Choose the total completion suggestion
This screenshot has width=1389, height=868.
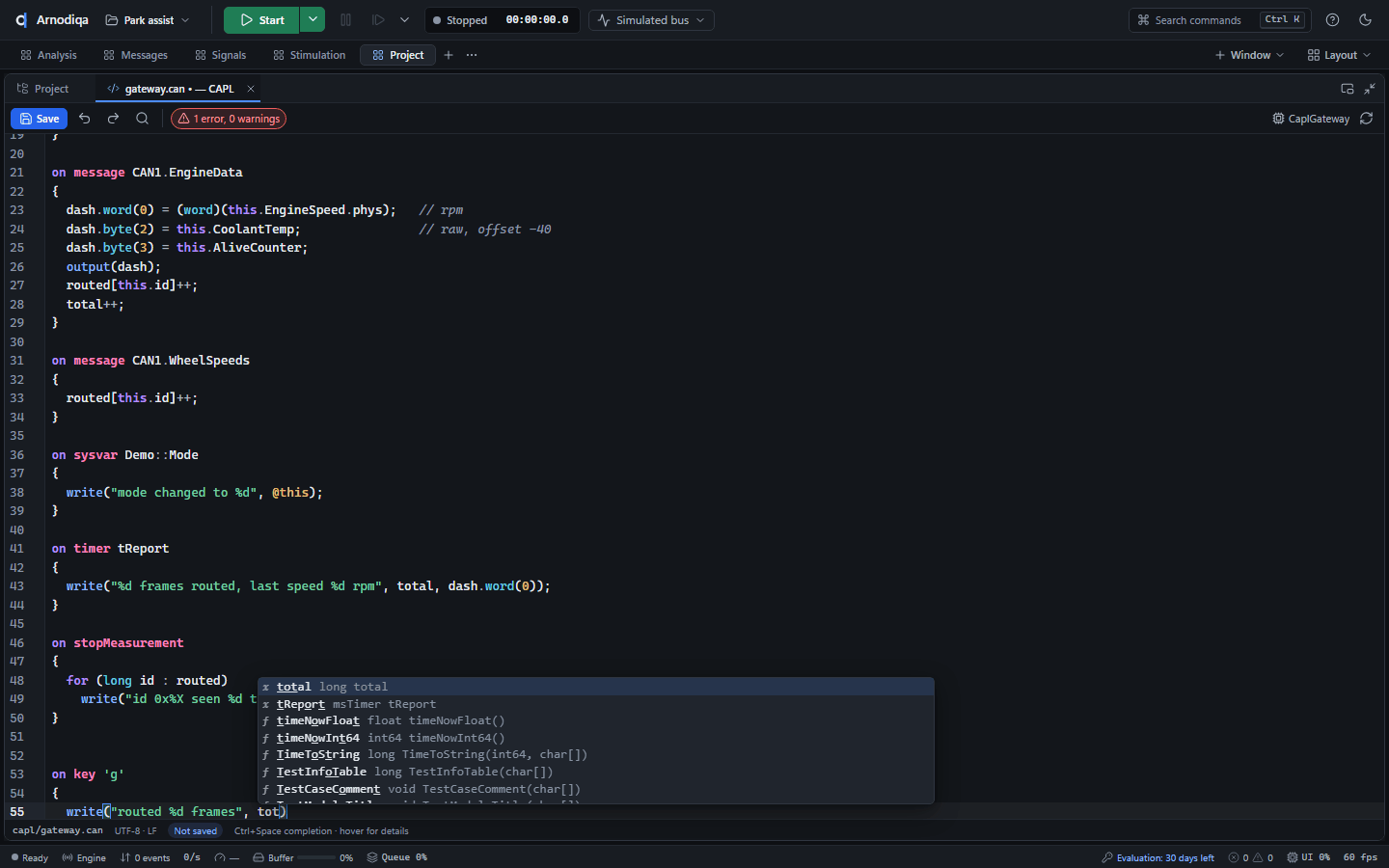tap(596, 687)
